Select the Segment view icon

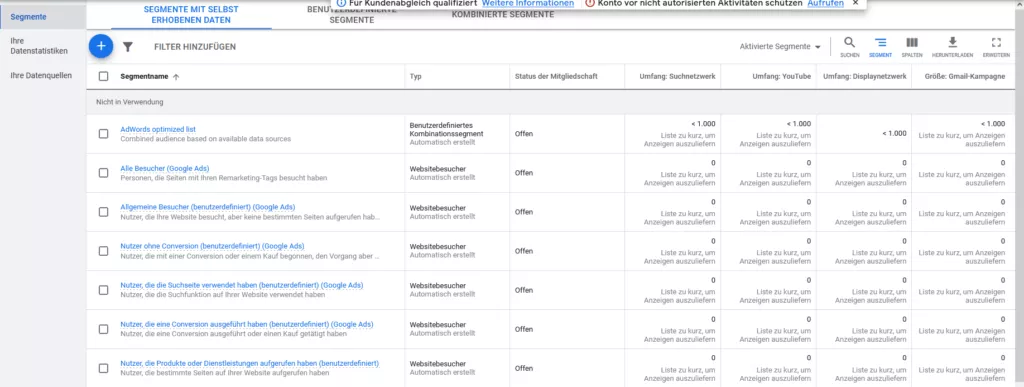(x=880, y=47)
